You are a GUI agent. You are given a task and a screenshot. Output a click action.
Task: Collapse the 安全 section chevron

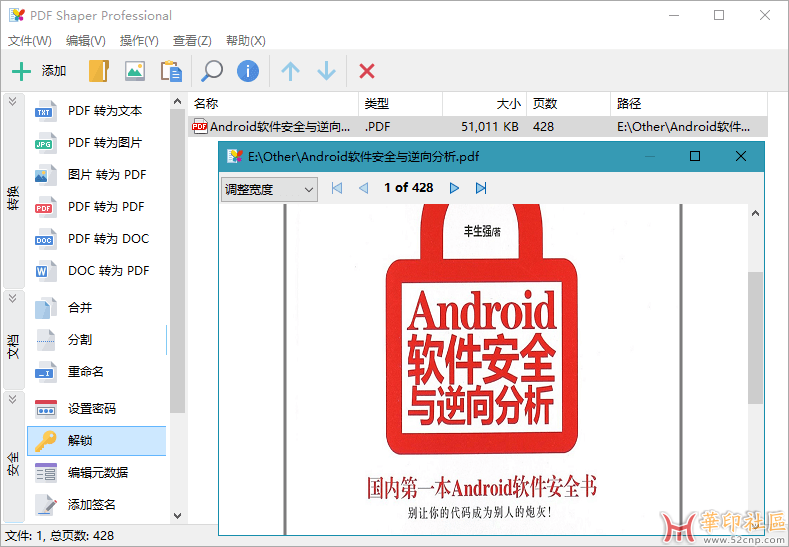(x=13, y=399)
